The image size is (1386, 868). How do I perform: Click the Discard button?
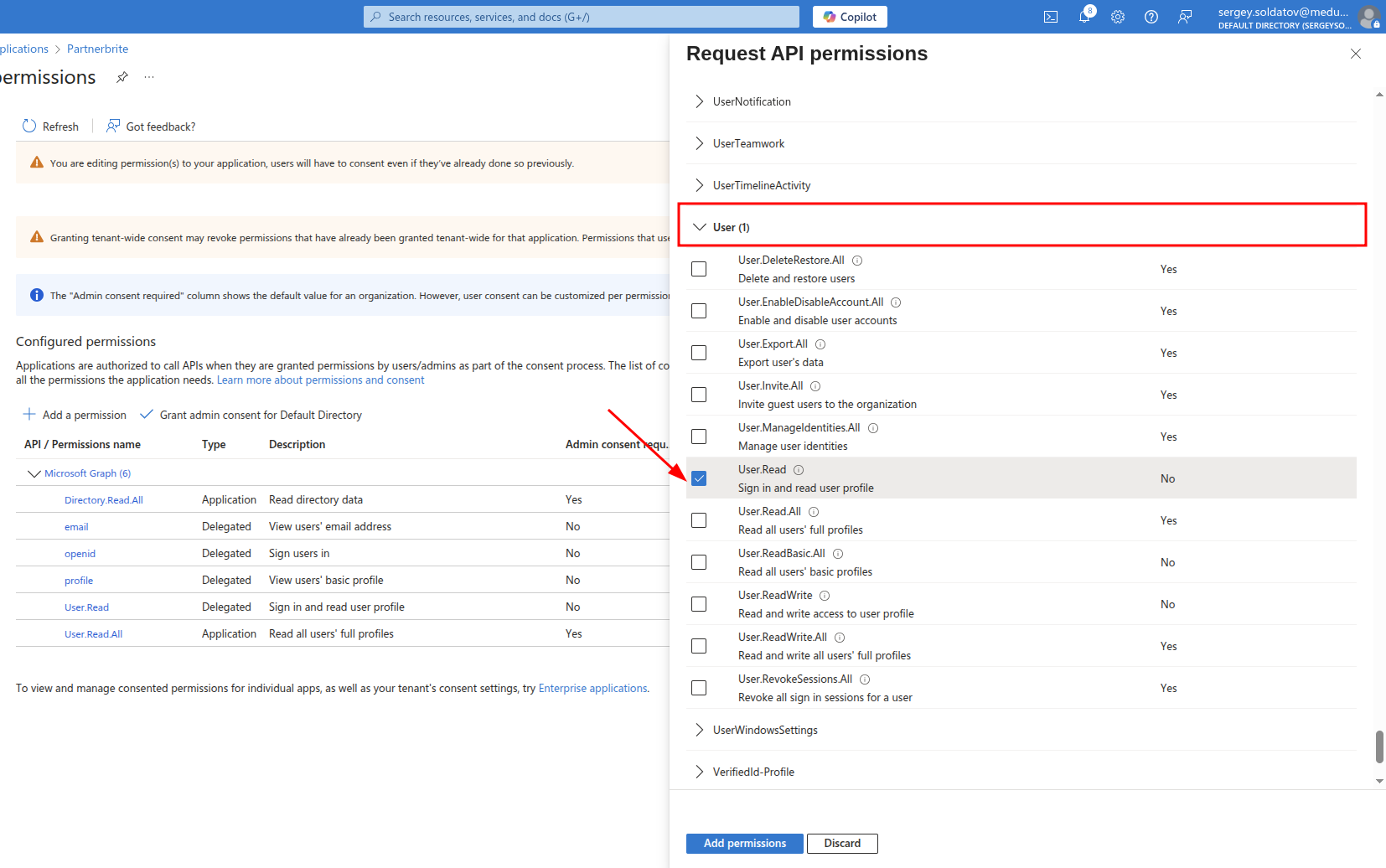tap(842, 844)
